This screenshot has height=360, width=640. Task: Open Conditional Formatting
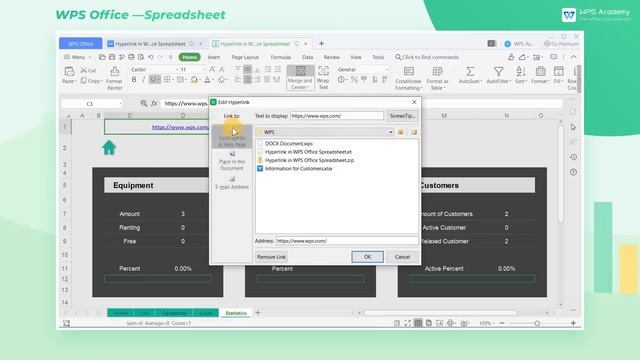point(408,78)
